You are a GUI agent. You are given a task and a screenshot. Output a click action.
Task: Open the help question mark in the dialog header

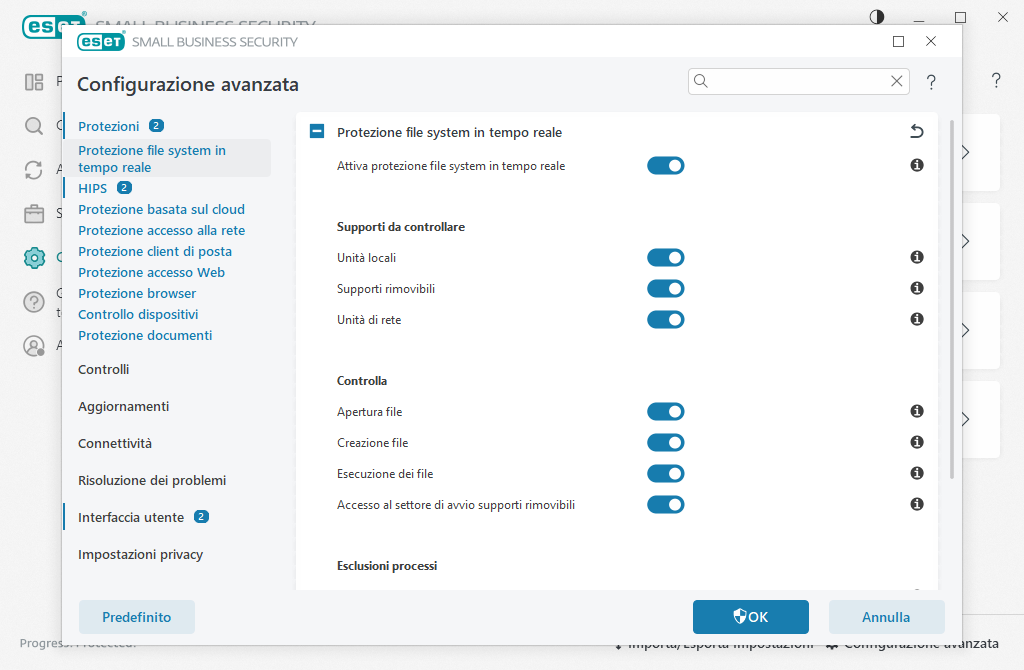coord(931,82)
